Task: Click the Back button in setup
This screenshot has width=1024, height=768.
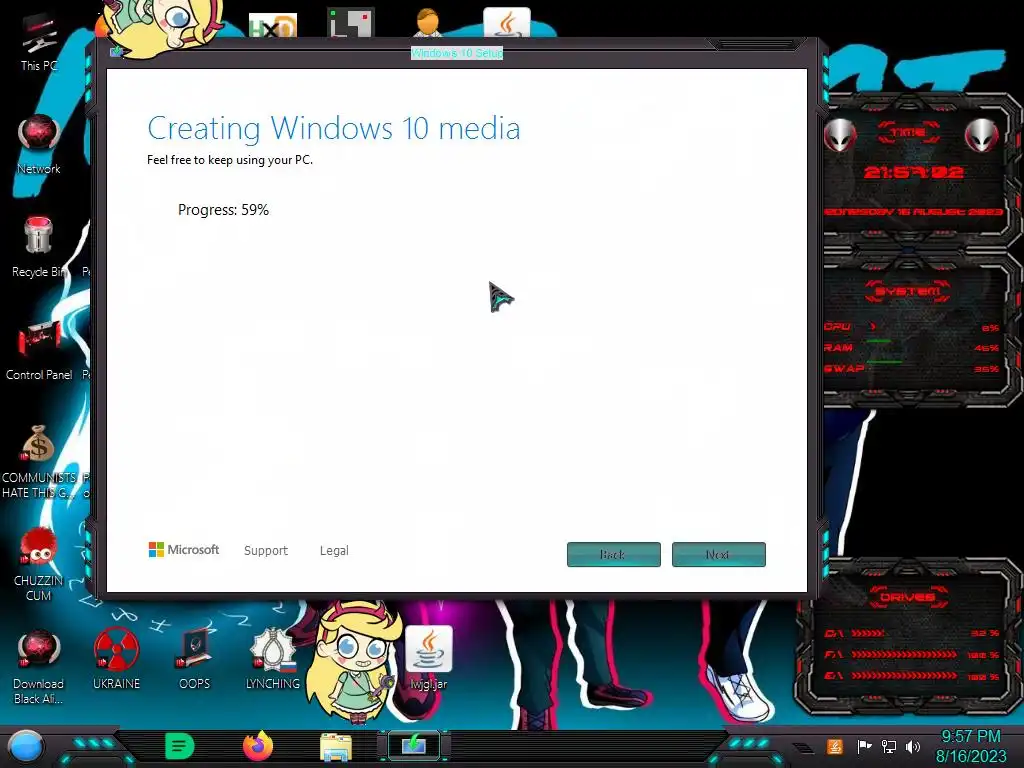Action: point(613,554)
